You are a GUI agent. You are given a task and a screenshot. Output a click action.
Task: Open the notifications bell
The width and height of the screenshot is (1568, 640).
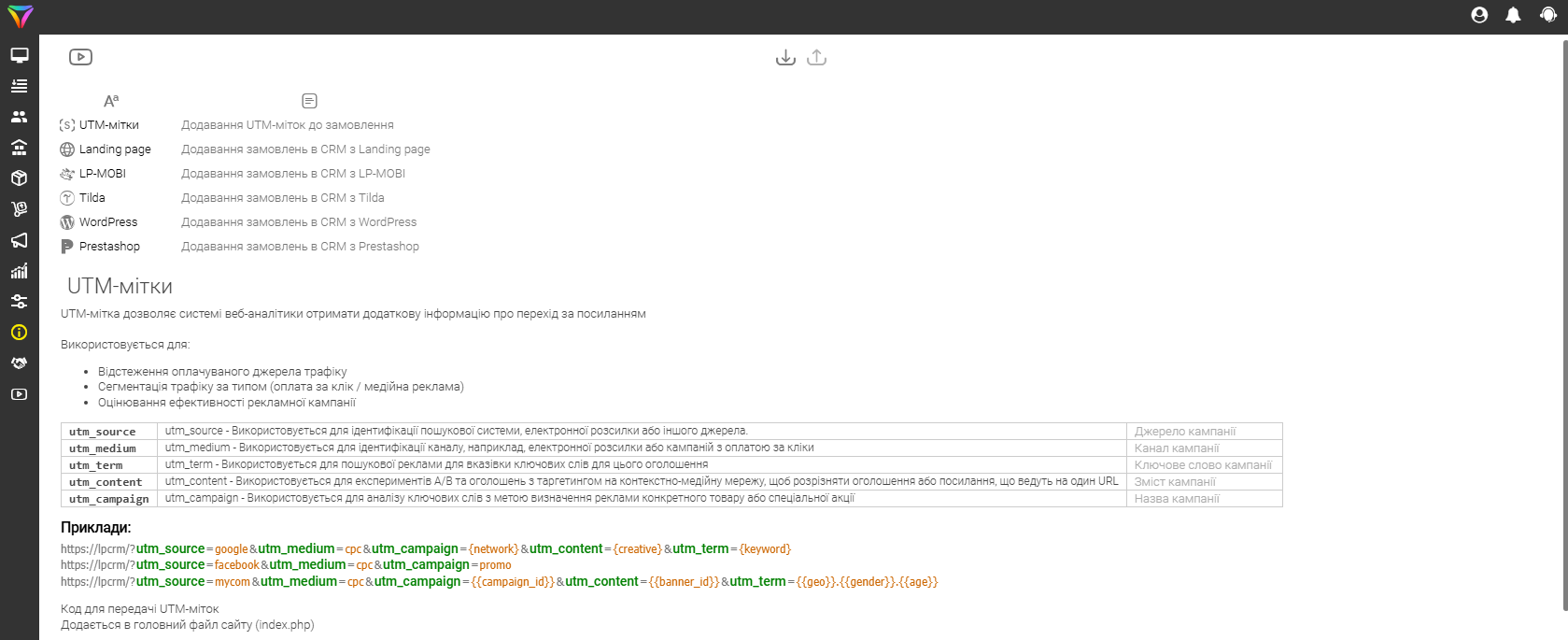click(1513, 15)
